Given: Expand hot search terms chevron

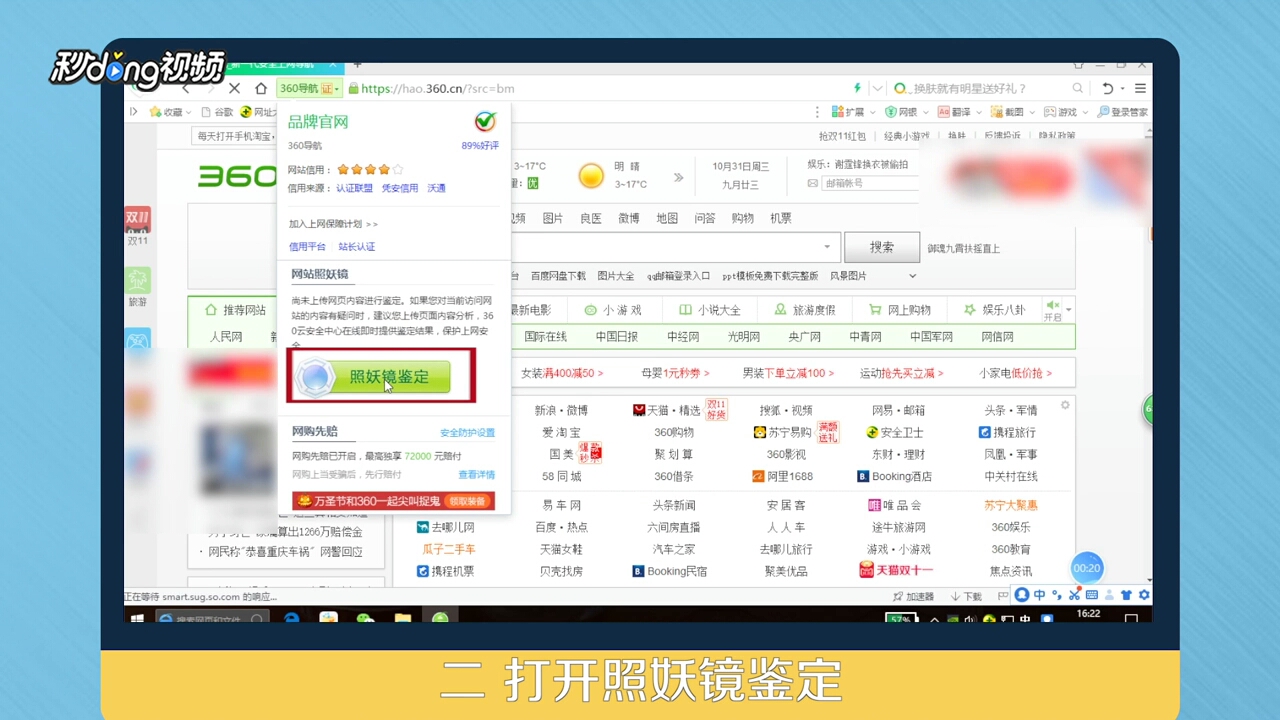Looking at the screenshot, I should point(912,276).
